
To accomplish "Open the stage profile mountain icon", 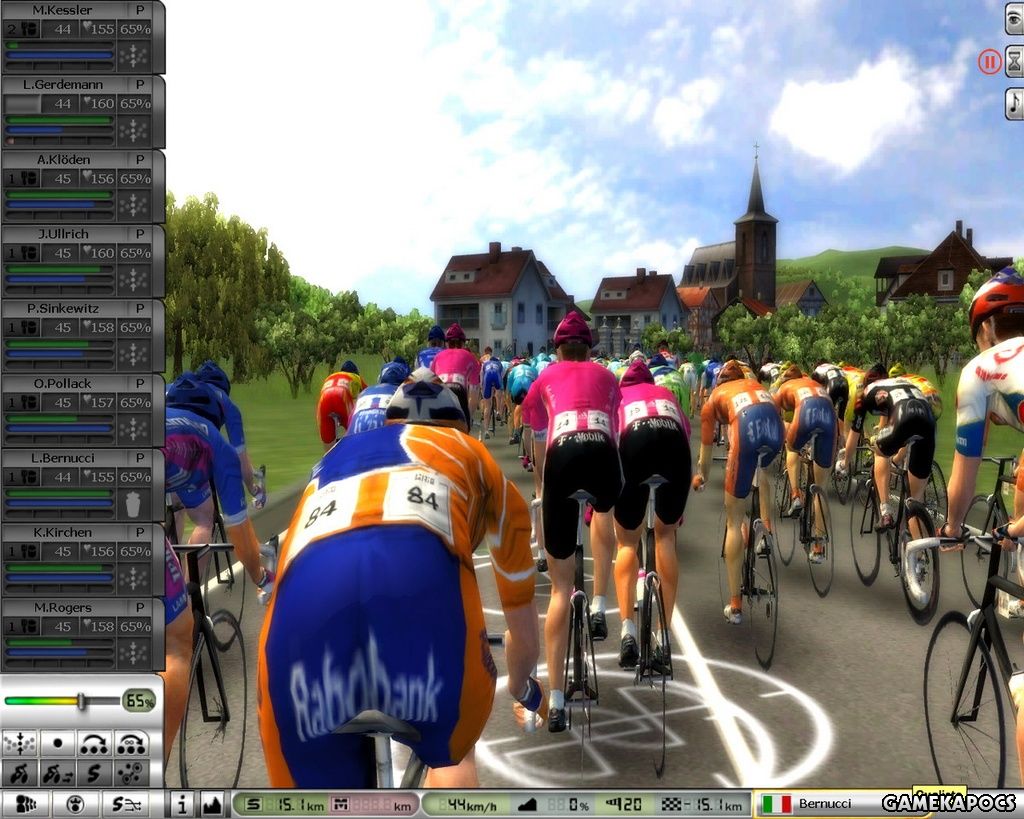I will (x=212, y=805).
